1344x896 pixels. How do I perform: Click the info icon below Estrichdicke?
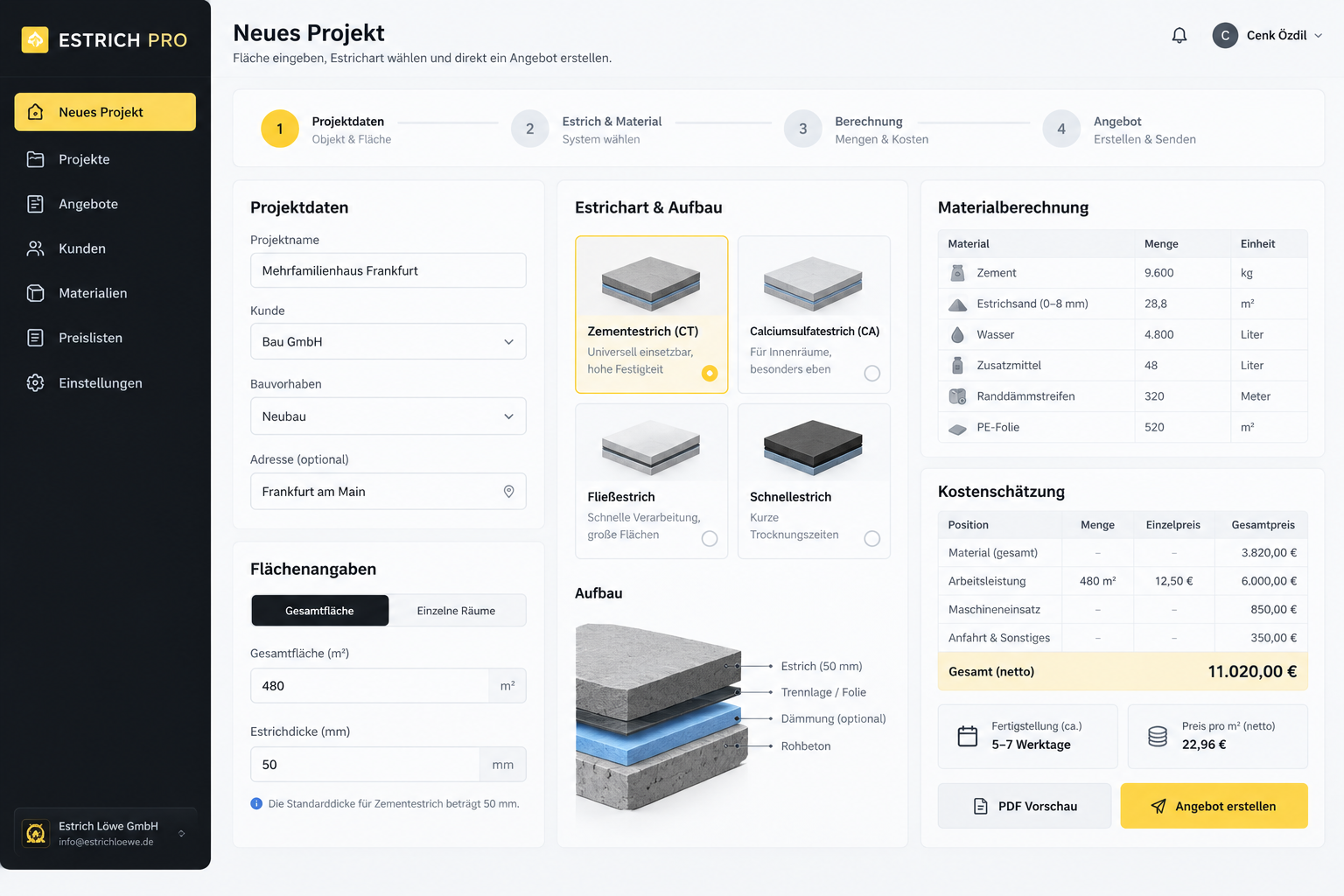click(256, 803)
